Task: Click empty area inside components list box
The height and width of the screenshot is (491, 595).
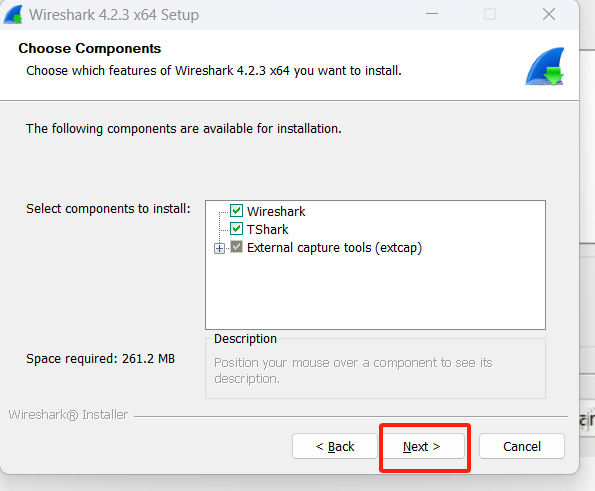Action: click(375, 294)
